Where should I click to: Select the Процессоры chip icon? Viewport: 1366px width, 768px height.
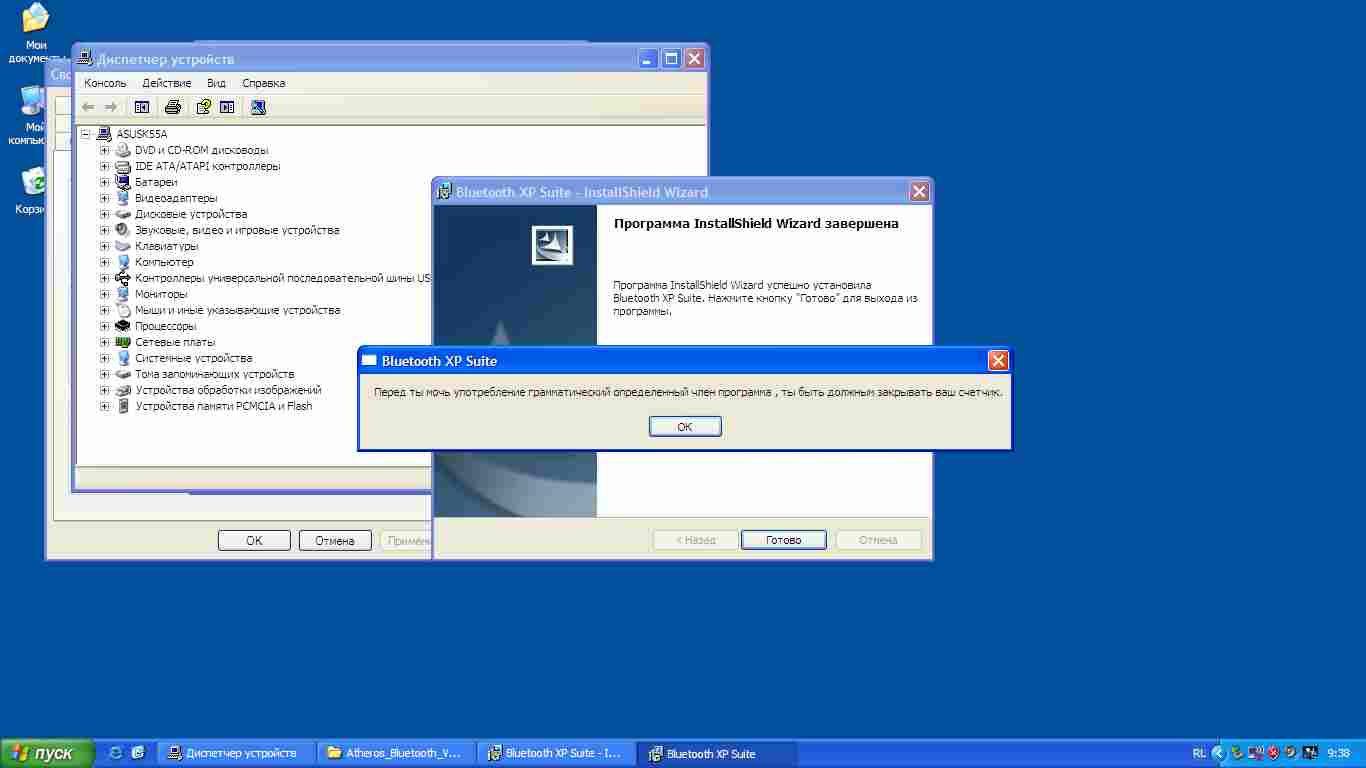coord(123,326)
